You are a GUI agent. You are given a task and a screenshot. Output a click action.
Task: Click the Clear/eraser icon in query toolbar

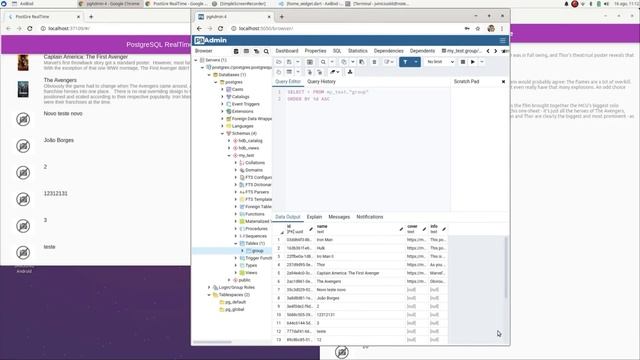pyautogui.click(x=333, y=72)
